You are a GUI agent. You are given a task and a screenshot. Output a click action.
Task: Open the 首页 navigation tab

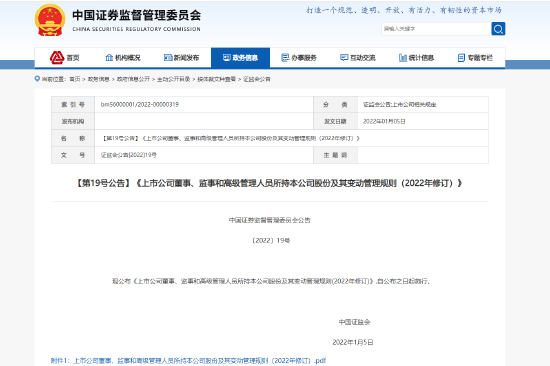pyautogui.click(x=64, y=58)
